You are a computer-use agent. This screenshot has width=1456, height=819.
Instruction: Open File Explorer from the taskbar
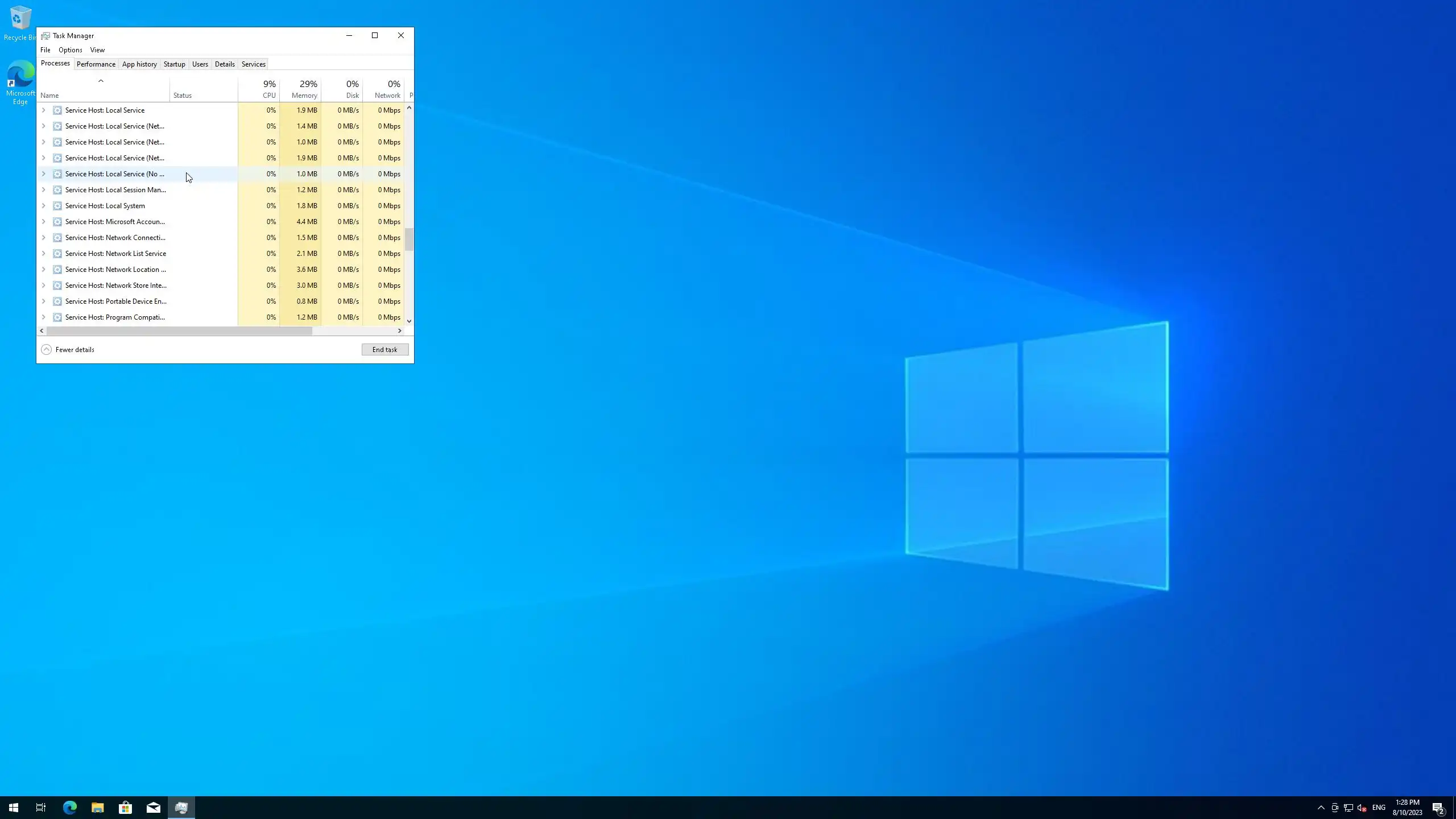(x=97, y=807)
